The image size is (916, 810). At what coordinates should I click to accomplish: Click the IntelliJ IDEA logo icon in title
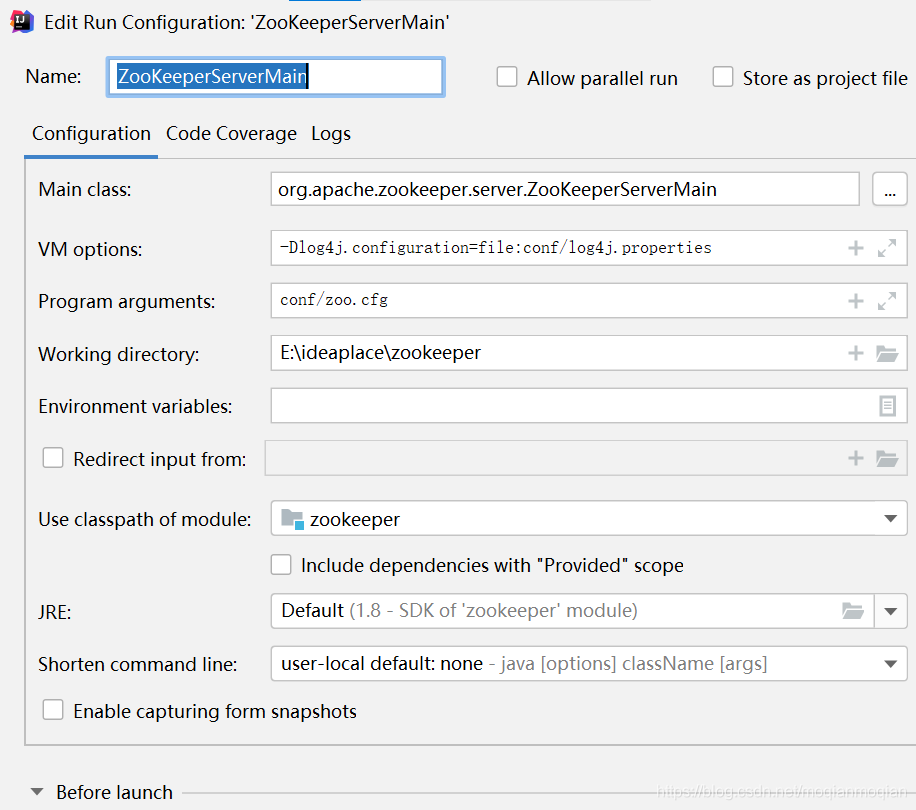pyautogui.click(x=22, y=22)
